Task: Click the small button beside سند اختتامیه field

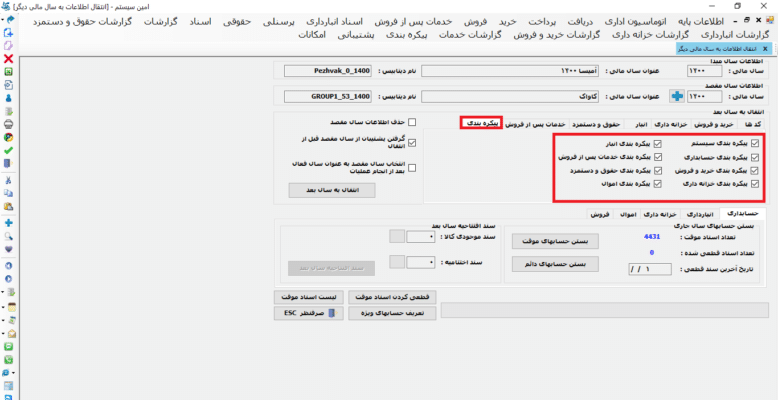Action: 397,262
